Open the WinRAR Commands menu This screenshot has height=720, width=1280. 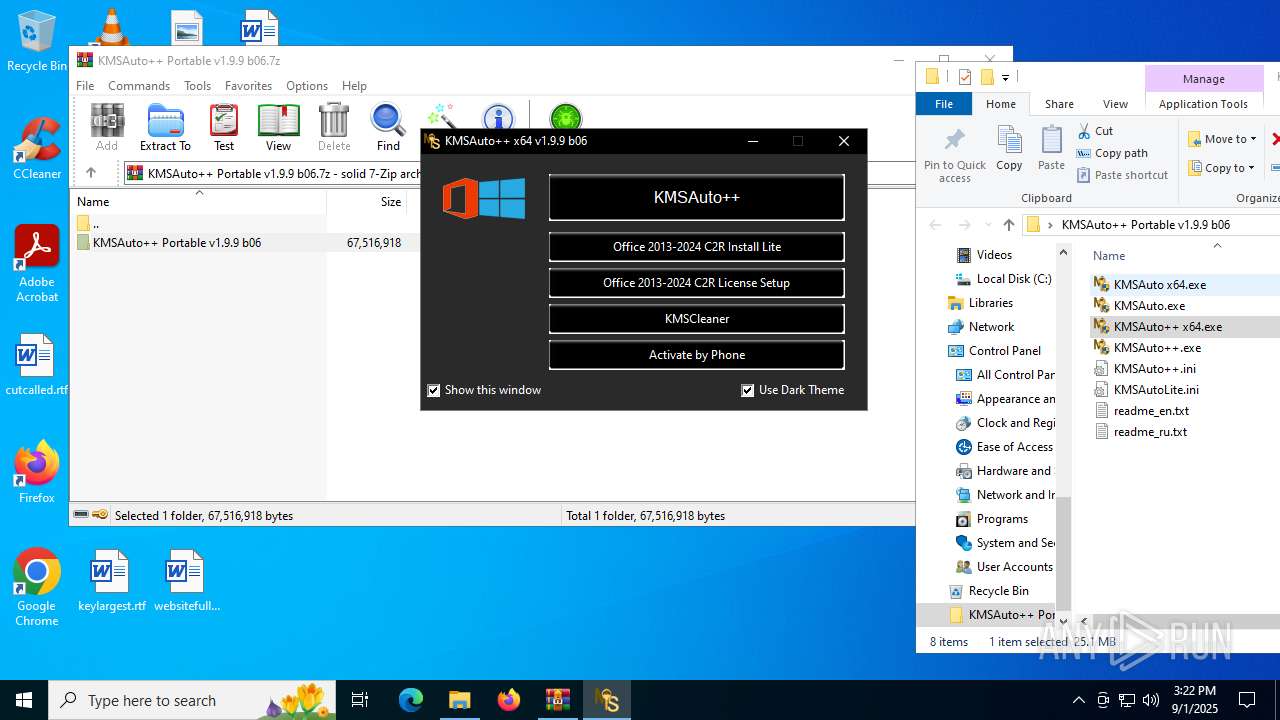[x=139, y=86]
